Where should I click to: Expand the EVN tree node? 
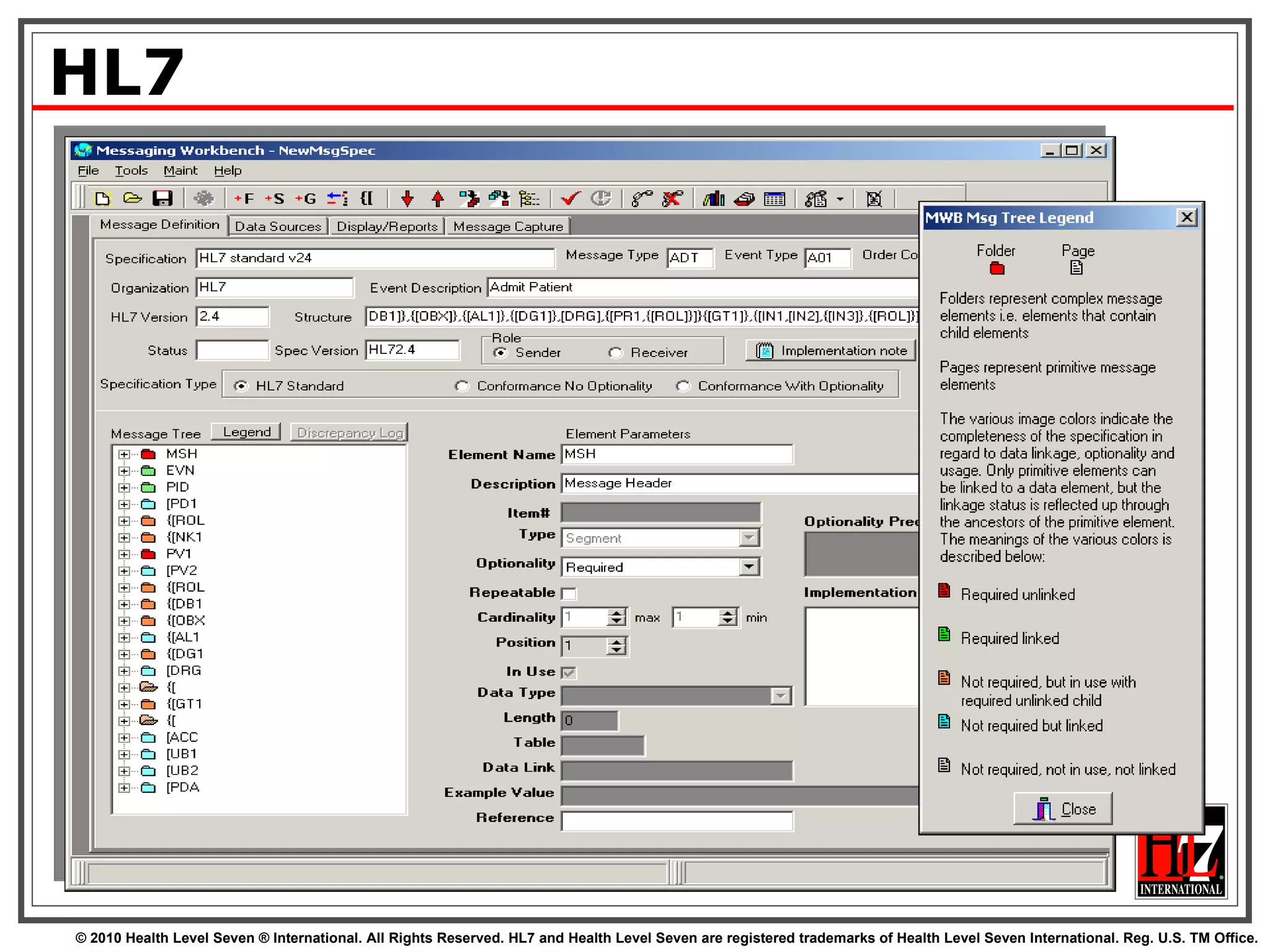[x=125, y=471]
